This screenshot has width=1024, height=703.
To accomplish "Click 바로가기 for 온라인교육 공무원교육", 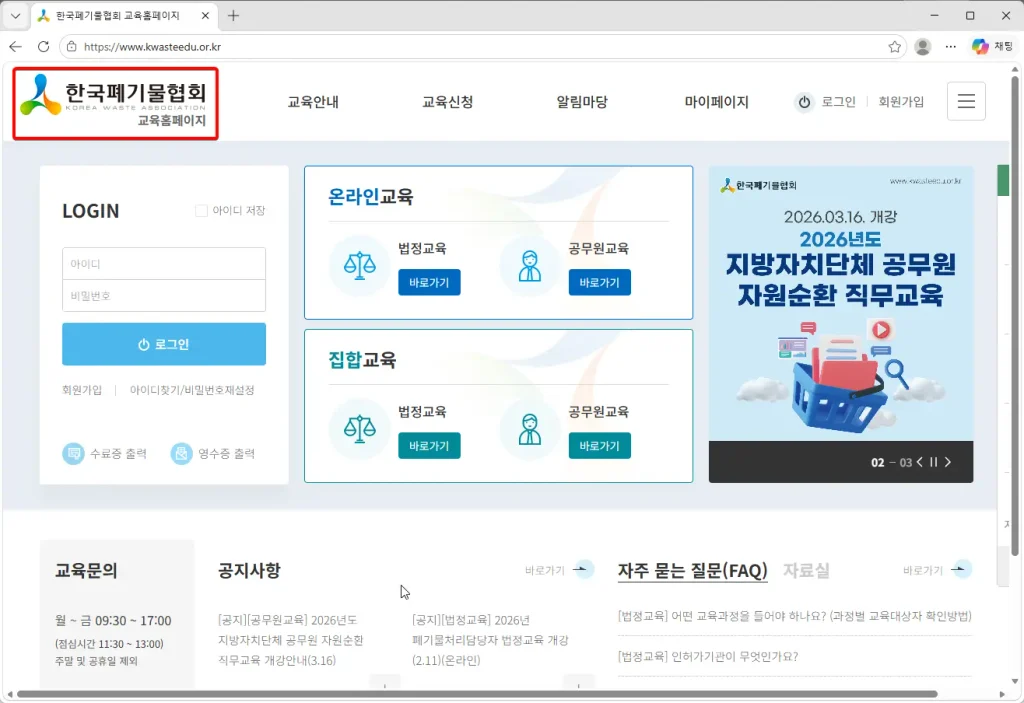I will click(x=600, y=282).
